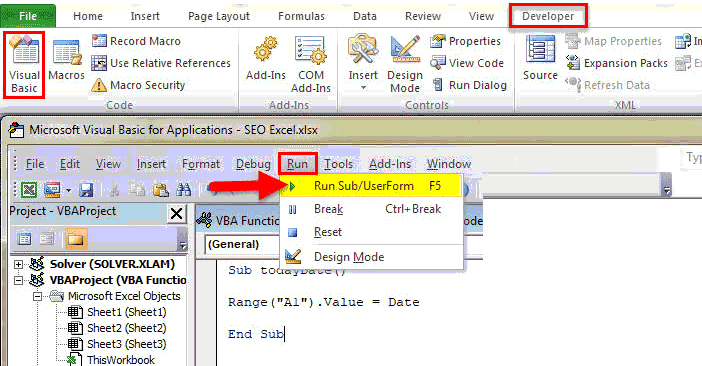The width and height of the screenshot is (702, 366).
Task: Click the Range("A1").Value = Date line
Action: [324, 302]
